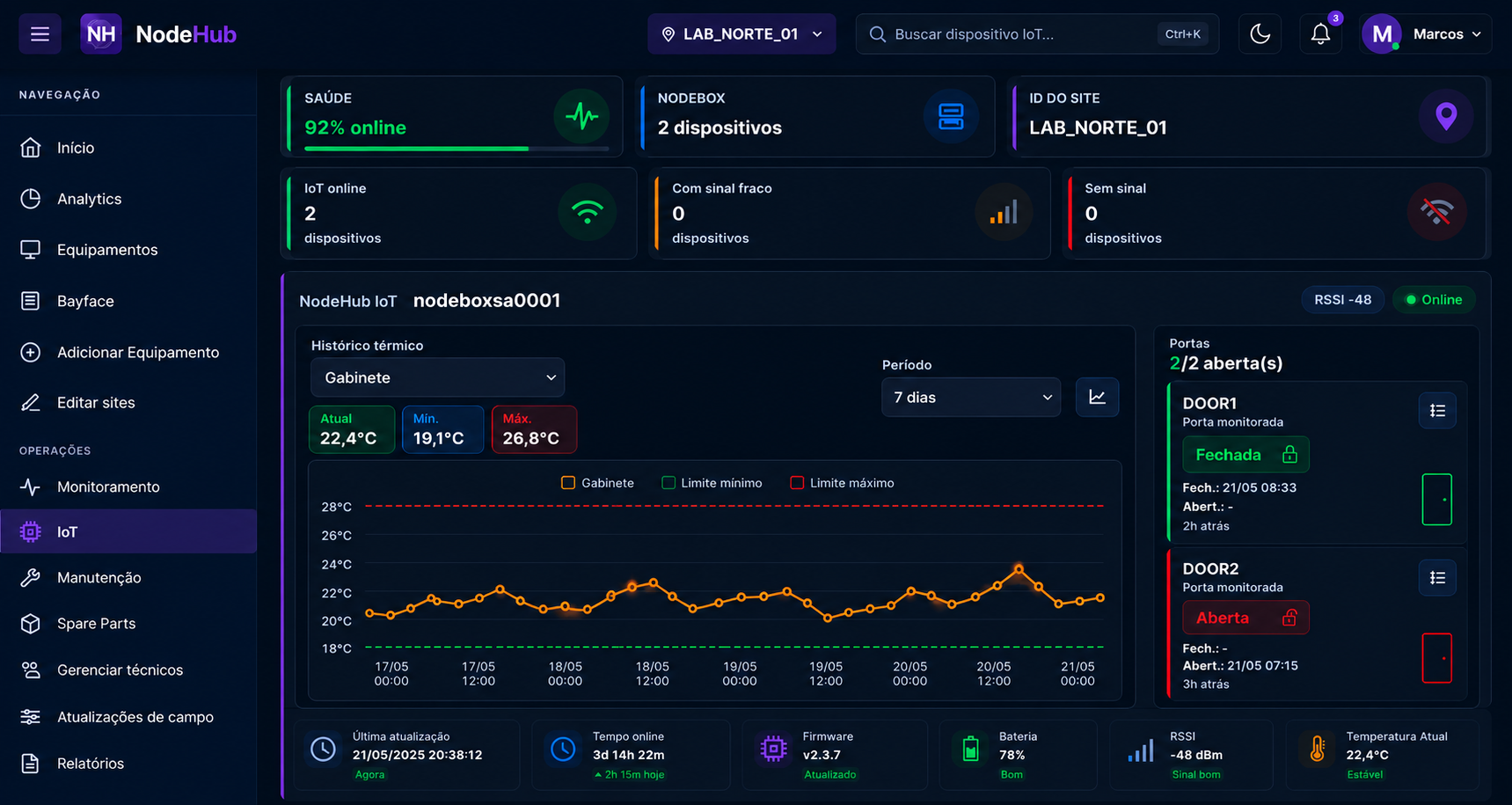
Task: Toggle the Limite mínimo legend series
Action: coord(712,483)
